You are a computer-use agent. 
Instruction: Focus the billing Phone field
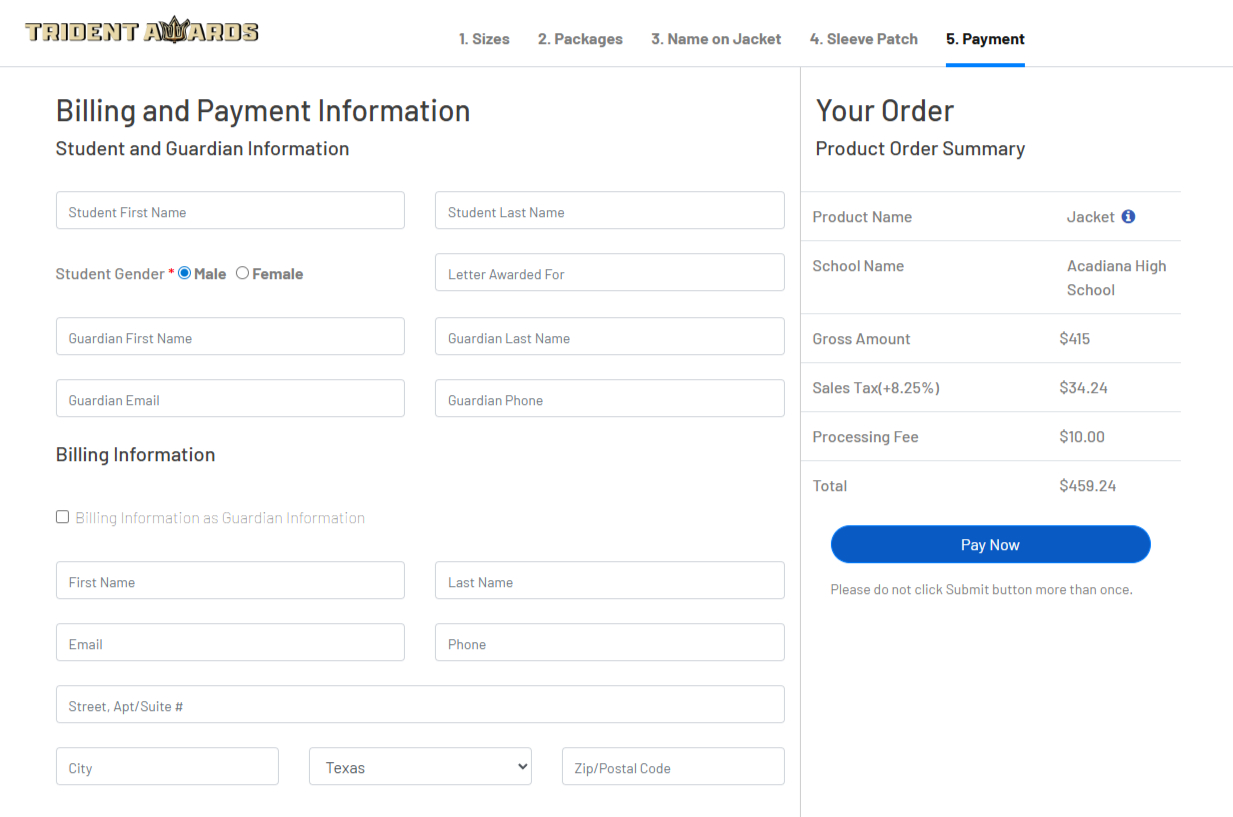point(610,643)
